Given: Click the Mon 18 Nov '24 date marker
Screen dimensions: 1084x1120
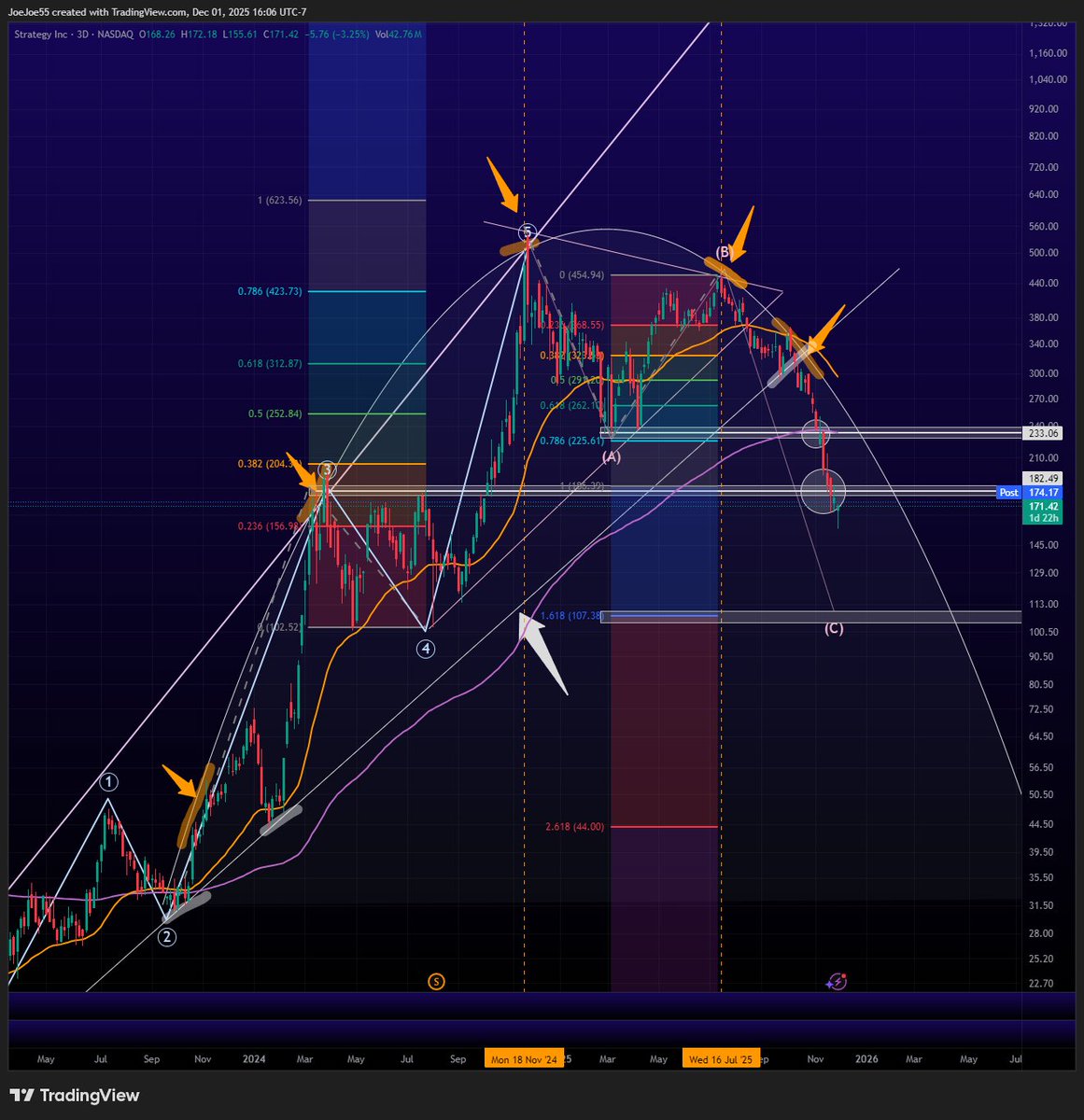Looking at the screenshot, I should point(524,1059).
